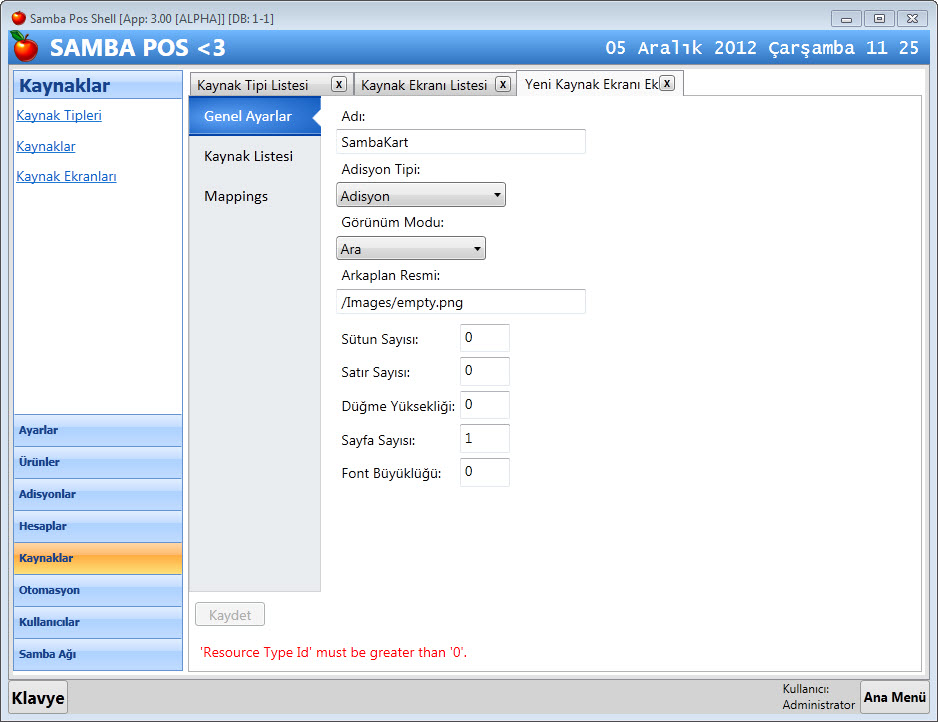Close the Kaynak Ekranı Listesi tab

coord(503,84)
